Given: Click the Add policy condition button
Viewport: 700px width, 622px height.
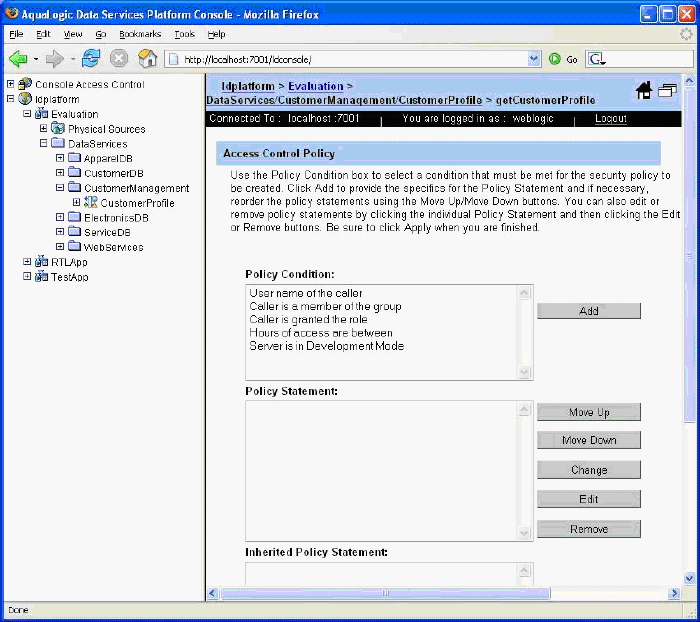Looking at the screenshot, I should coord(588,311).
